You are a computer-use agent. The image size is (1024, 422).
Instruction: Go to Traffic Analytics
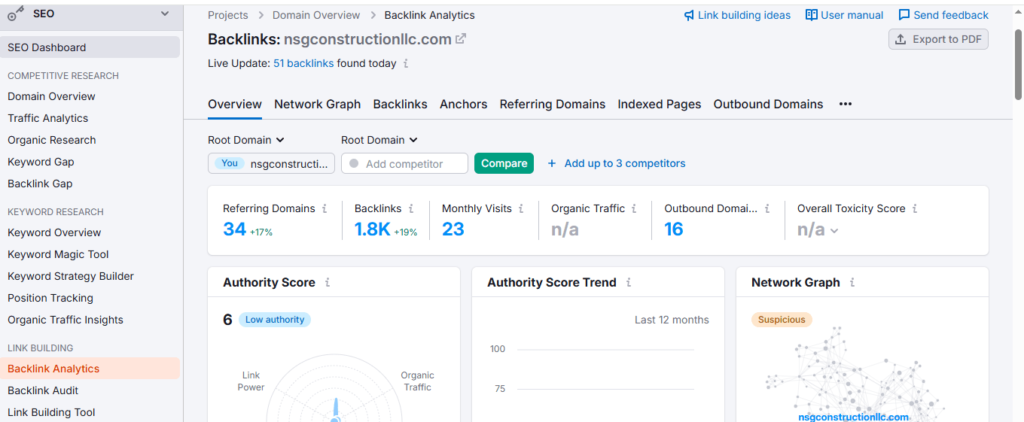48,118
